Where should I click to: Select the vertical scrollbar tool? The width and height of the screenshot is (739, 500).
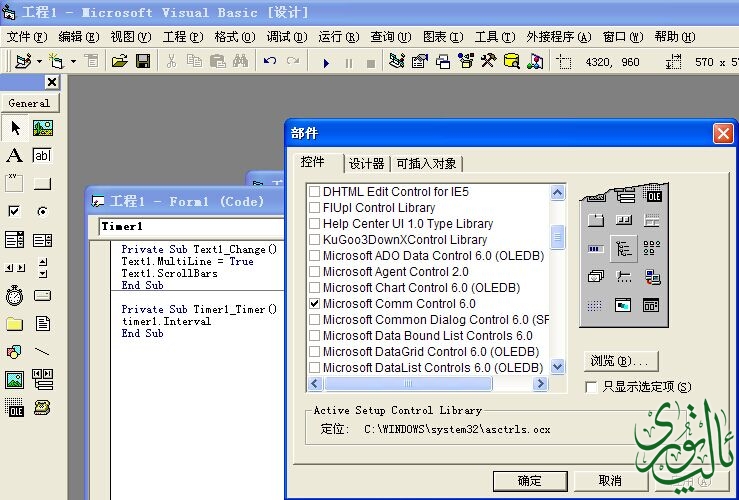pos(43,268)
